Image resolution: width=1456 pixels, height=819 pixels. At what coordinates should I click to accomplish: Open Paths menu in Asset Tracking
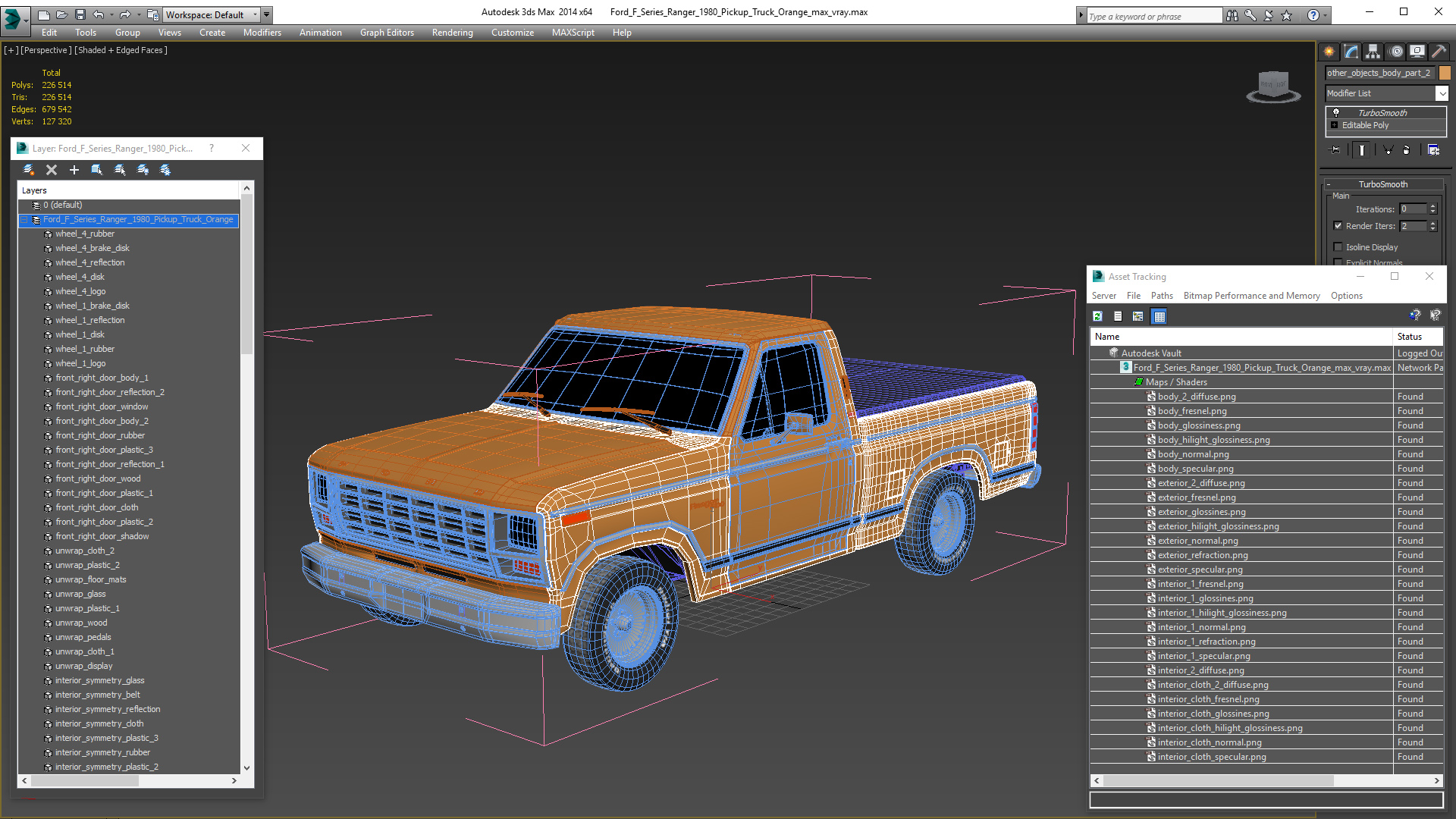(x=1162, y=296)
